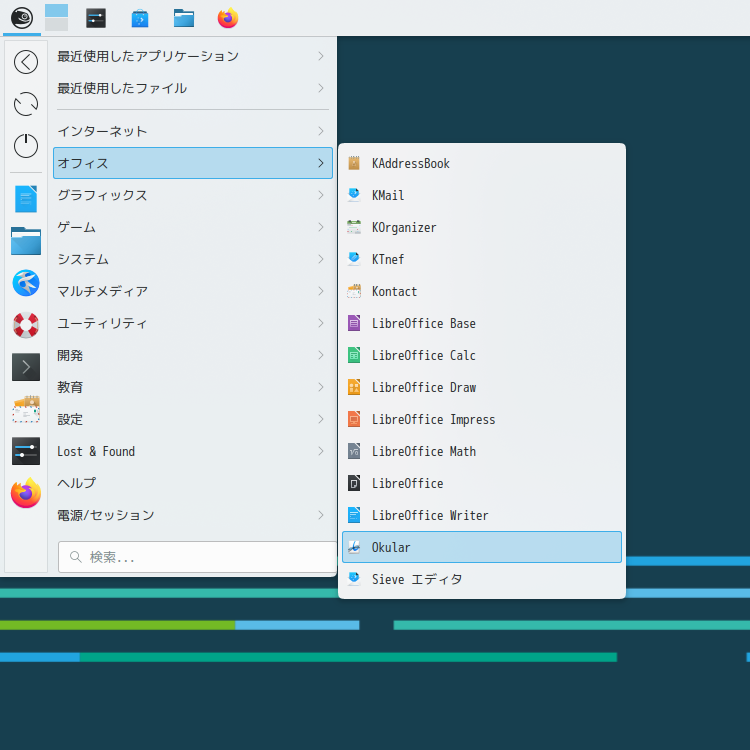Image resolution: width=750 pixels, height=750 pixels.
Task: Launch the Firefox favorite in sidebar
Action: [26, 493]
